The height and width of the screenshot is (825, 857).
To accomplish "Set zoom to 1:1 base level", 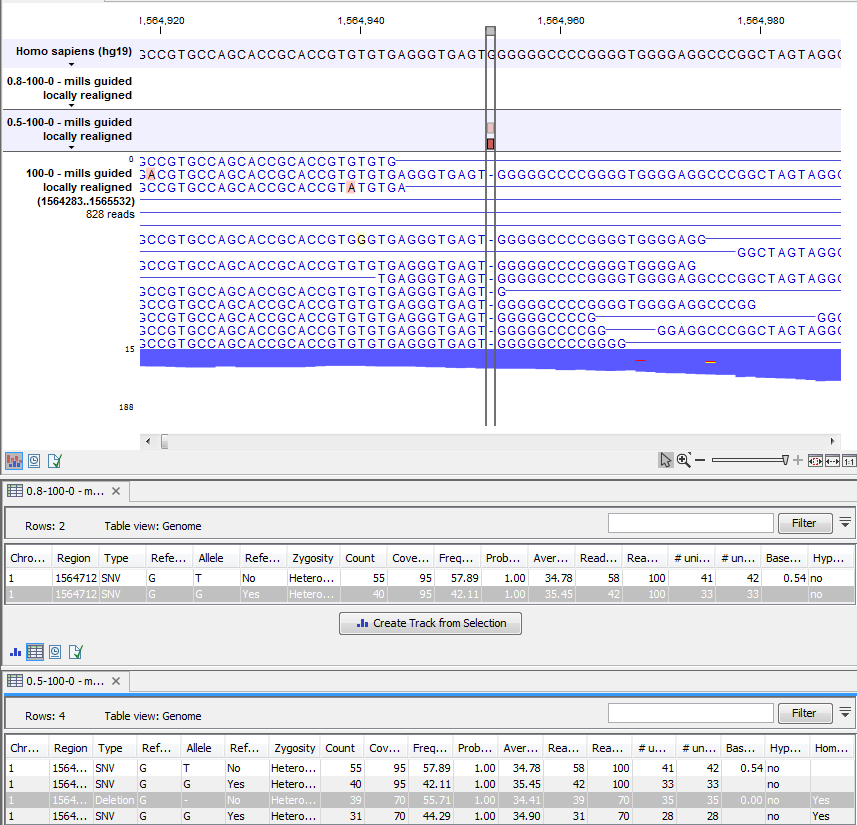I will pos(849,461).
